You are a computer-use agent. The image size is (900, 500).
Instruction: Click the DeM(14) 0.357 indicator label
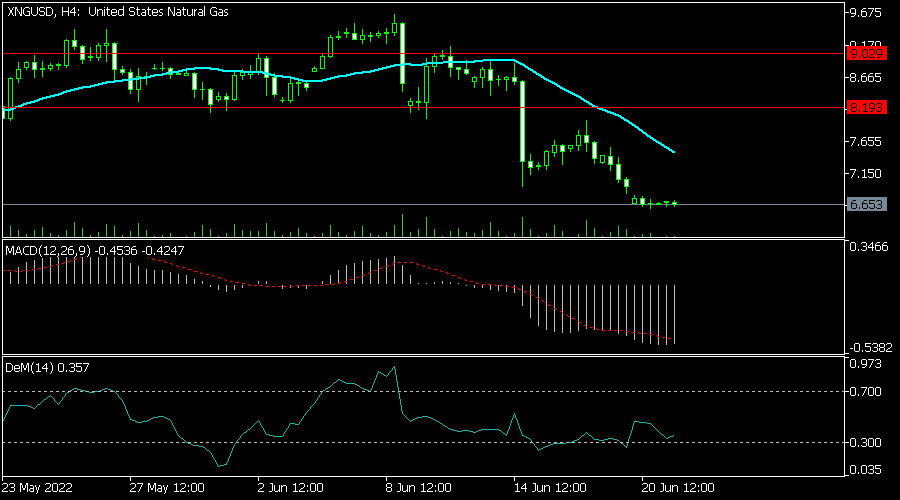click(47, 368)
